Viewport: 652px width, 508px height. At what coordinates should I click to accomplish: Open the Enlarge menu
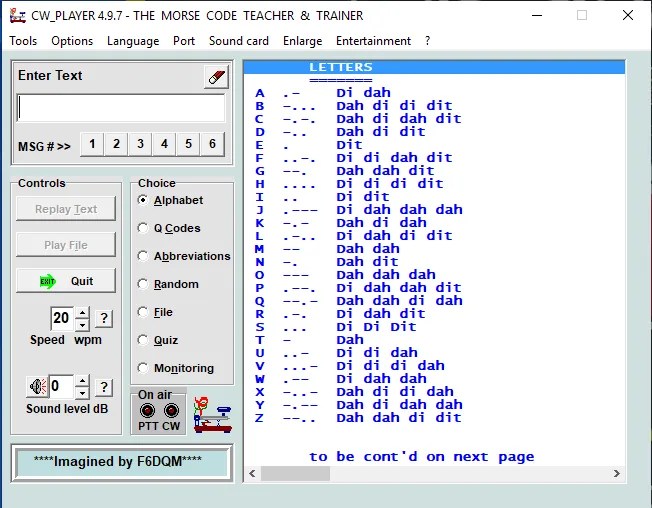(x=302, y=41)
